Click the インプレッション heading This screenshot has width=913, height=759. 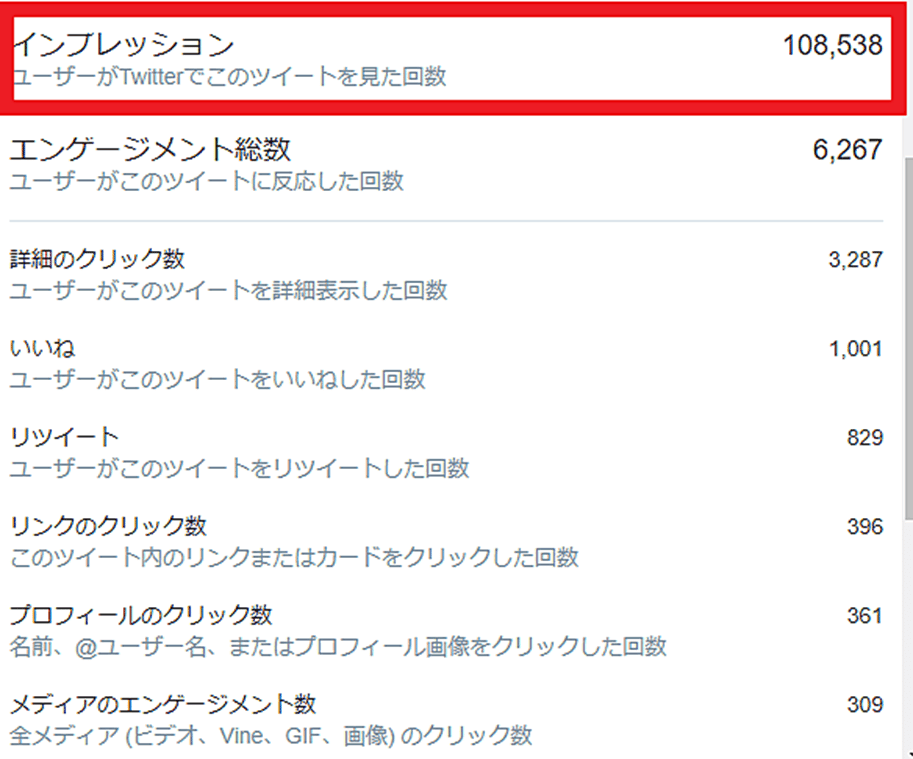[123, 45]
